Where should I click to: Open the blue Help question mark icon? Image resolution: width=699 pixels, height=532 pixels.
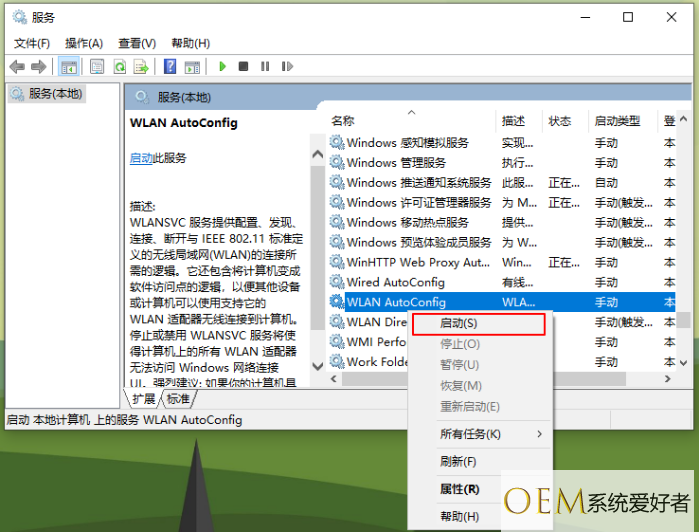[170, 67]
